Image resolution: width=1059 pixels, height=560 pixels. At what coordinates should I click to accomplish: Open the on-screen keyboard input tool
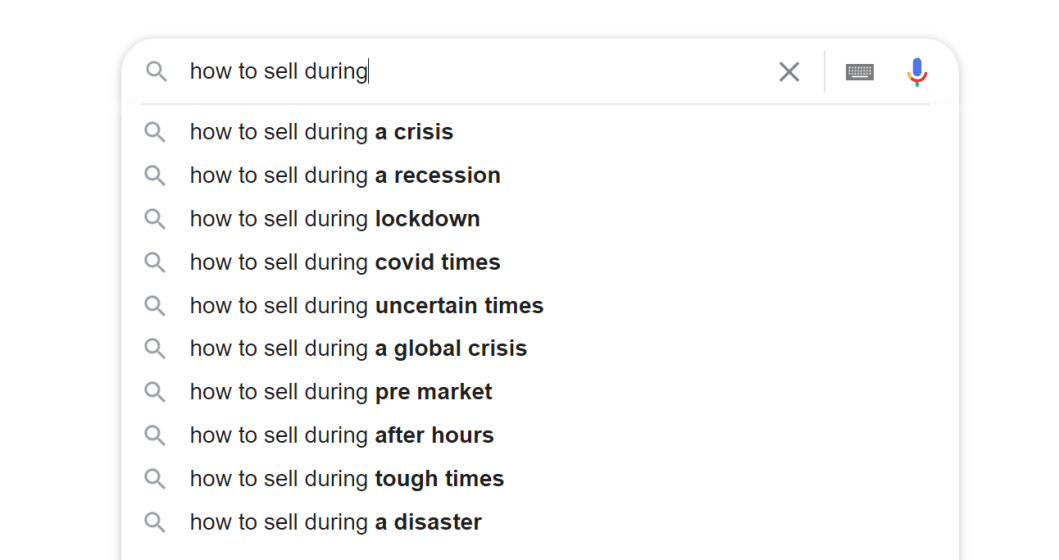click(860, 72)
